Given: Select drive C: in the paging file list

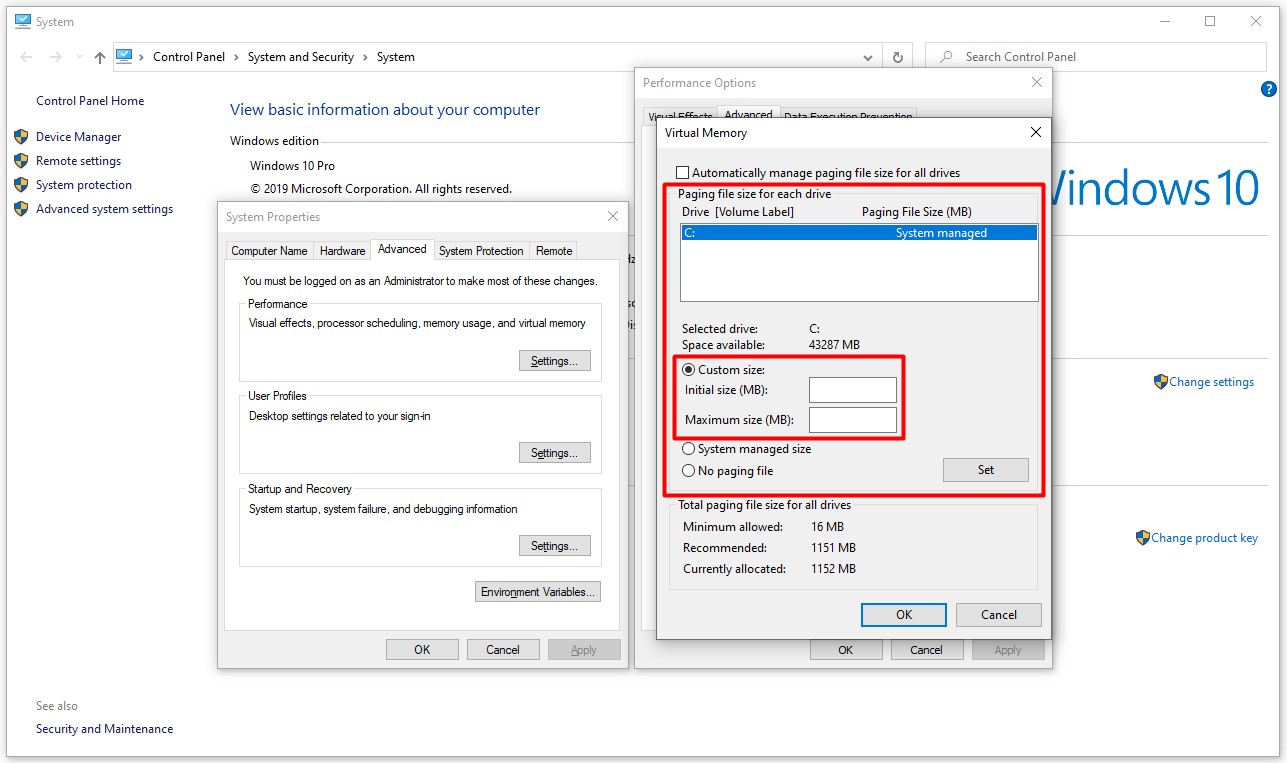Looking at the screenshot, I should [x=859, y=233].
